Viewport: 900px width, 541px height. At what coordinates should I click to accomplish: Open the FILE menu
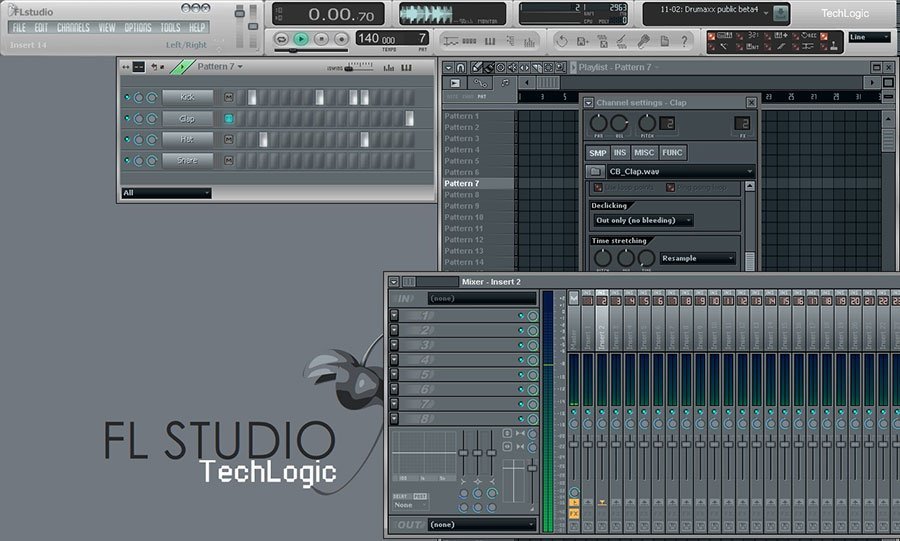click(x=20, y=28)
